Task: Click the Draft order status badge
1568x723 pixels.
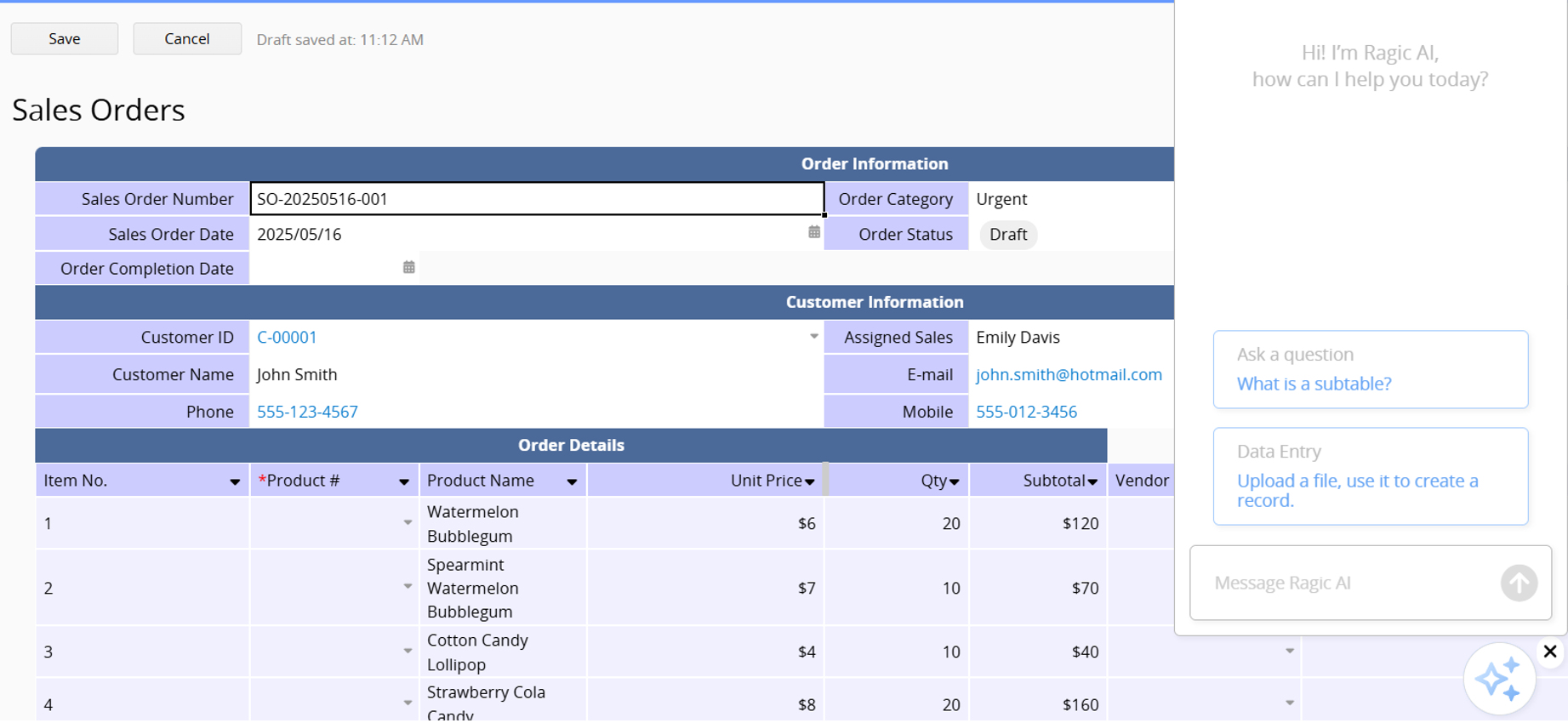Action: coord(1008,235)
